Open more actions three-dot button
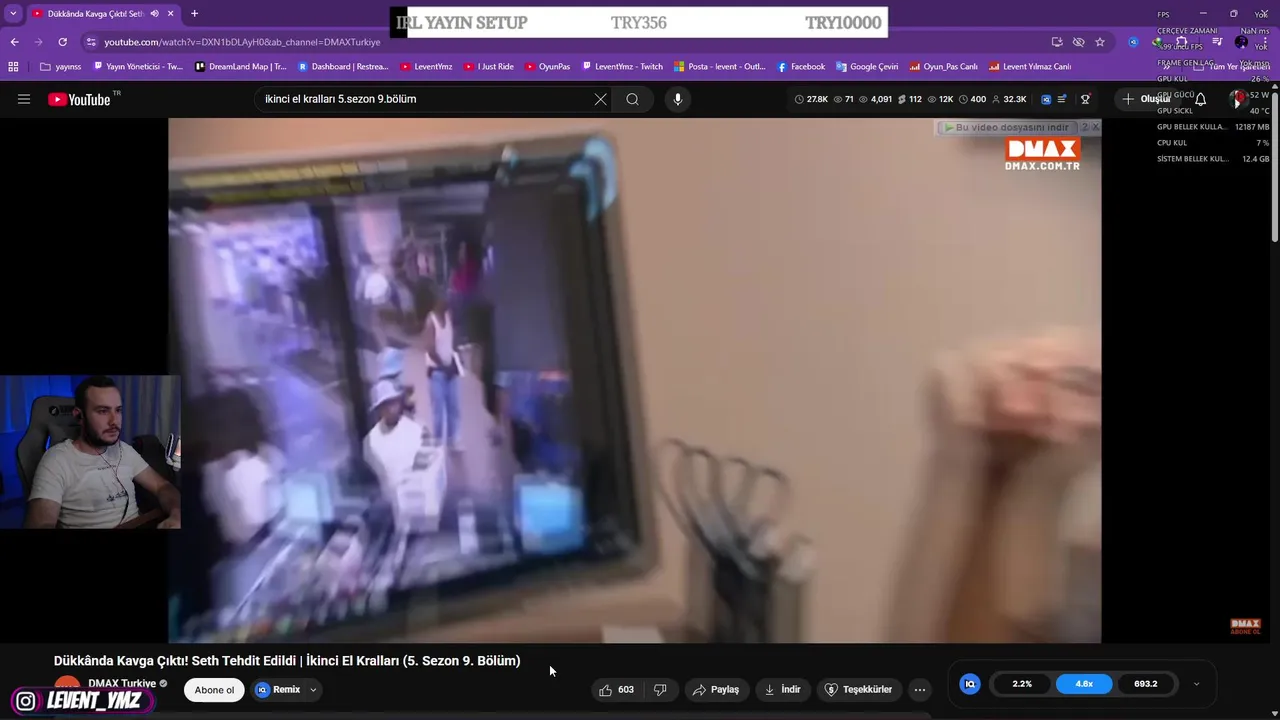Screen dimensions: 1280x720 tap(920, 690)
